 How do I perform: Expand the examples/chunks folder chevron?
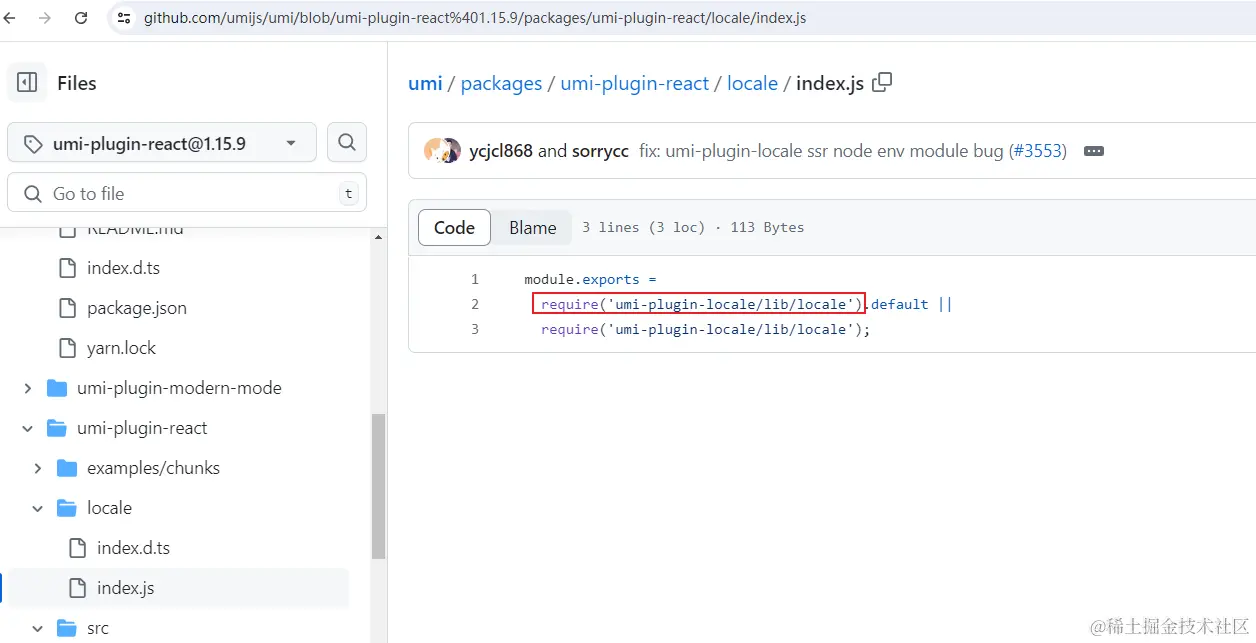click(x=37, y=468)
